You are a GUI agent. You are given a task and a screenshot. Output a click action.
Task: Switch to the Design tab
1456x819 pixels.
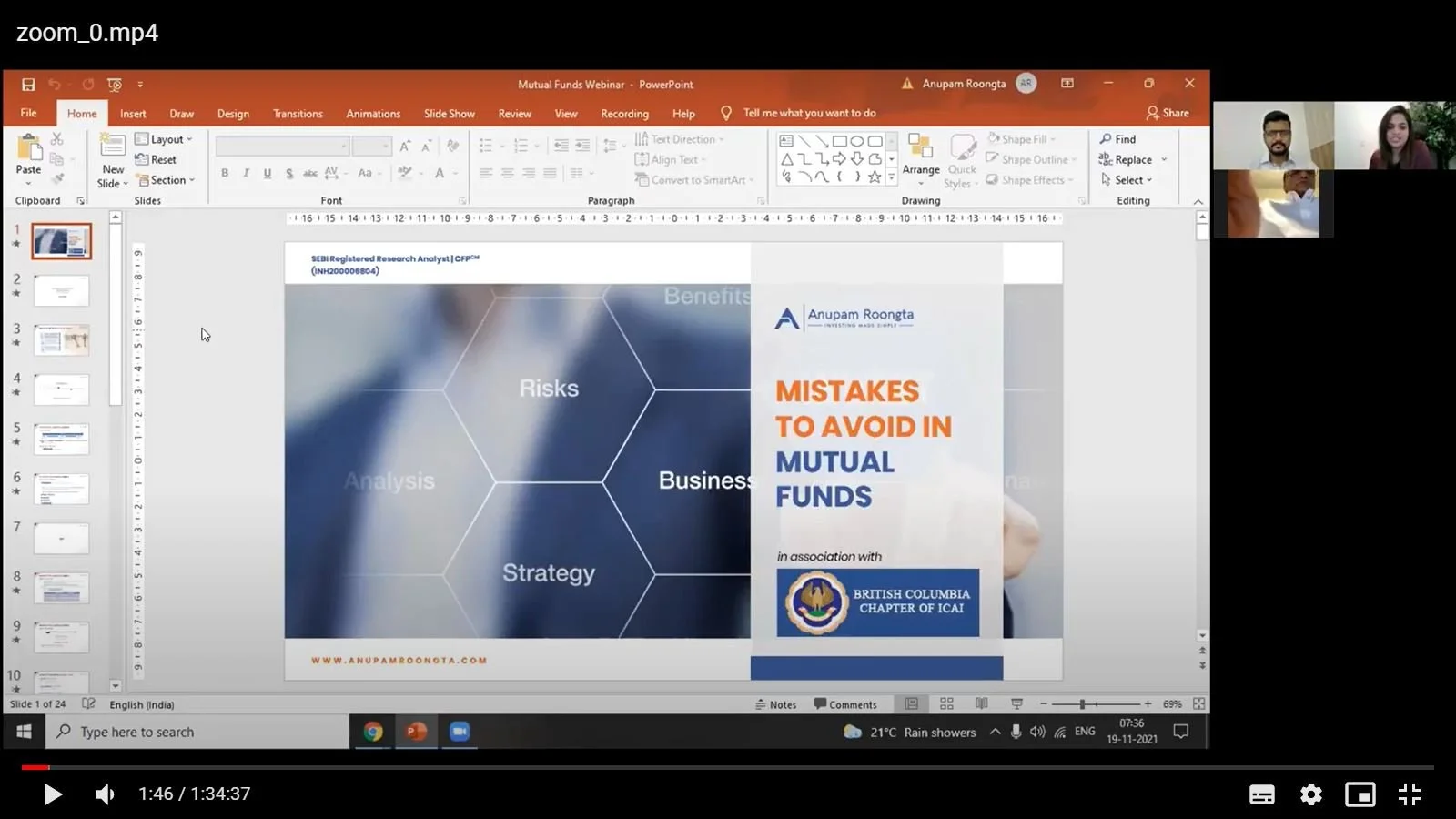point(233,114)
